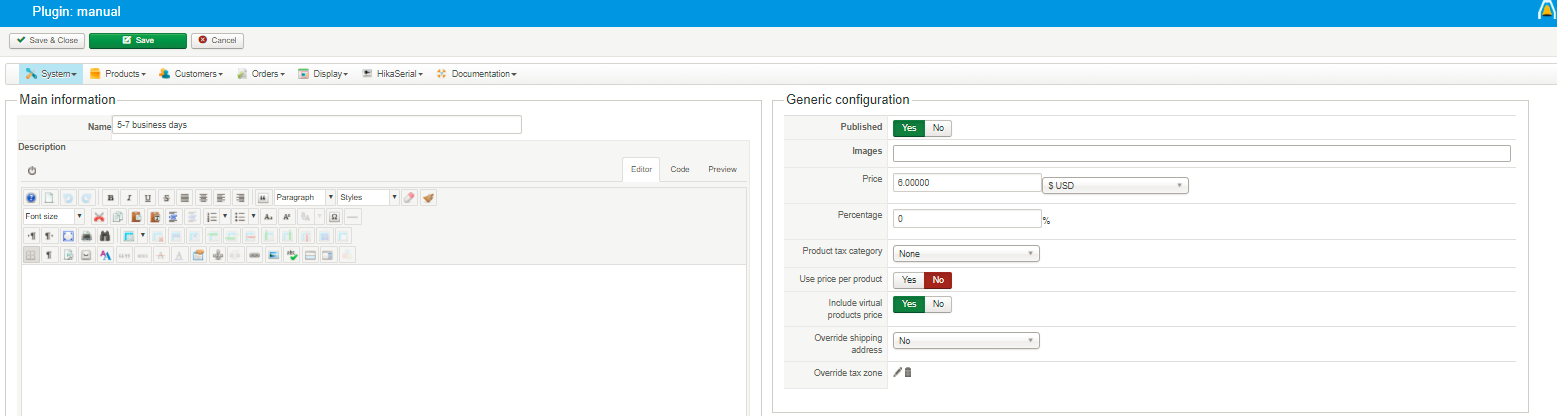Open find with the binoculars icon
Screen dimensions: 1557x416
coord(104,236)
